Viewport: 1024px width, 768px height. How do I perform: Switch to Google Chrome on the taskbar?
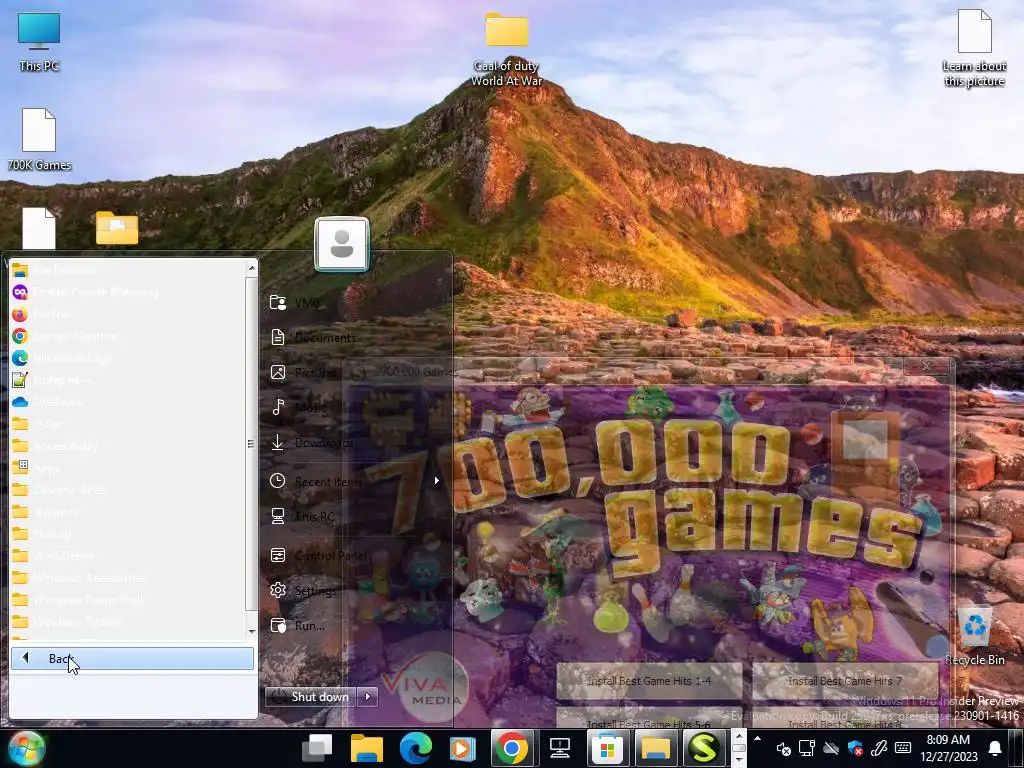click(511, 748)
